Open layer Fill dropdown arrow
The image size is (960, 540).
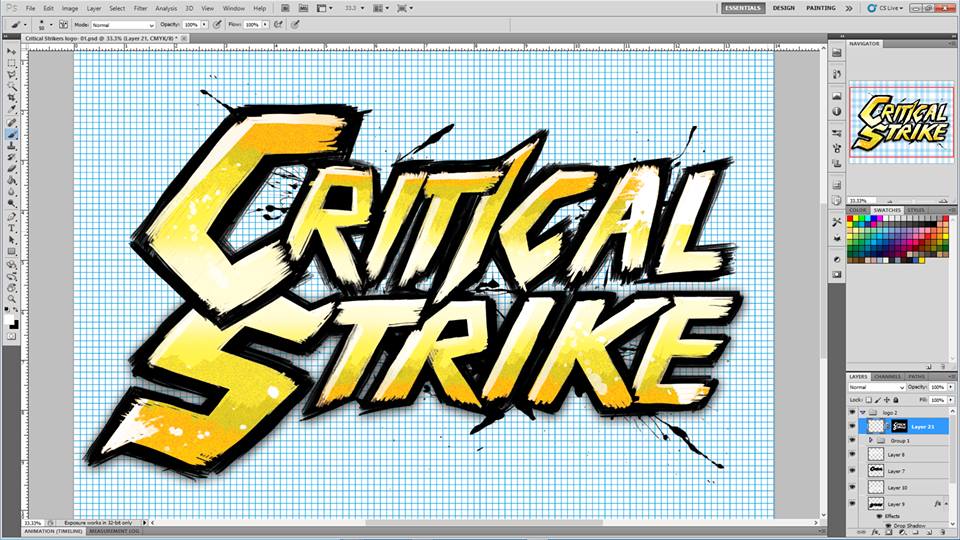[x=951, y=400]
